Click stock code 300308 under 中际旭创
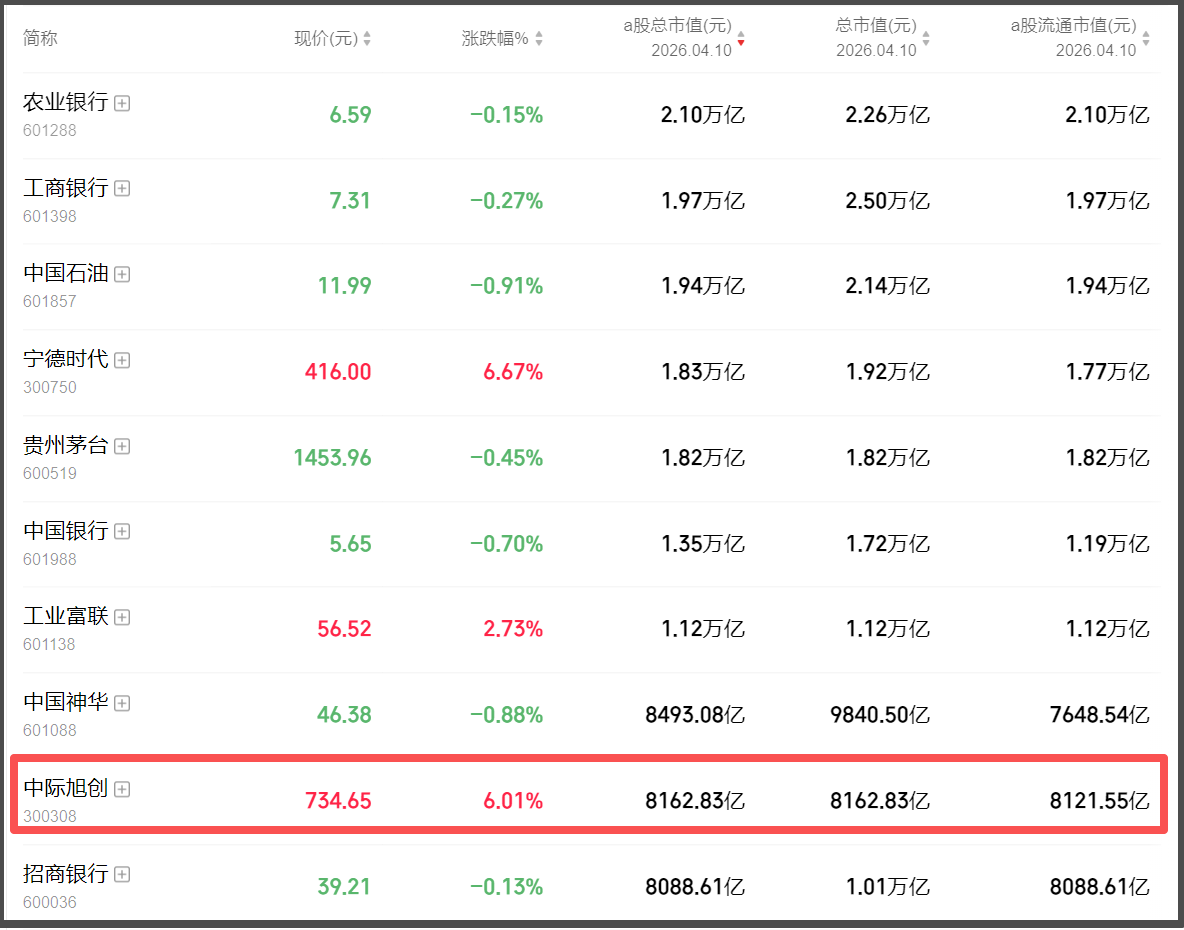The image size is (1184, 930). 50,816
